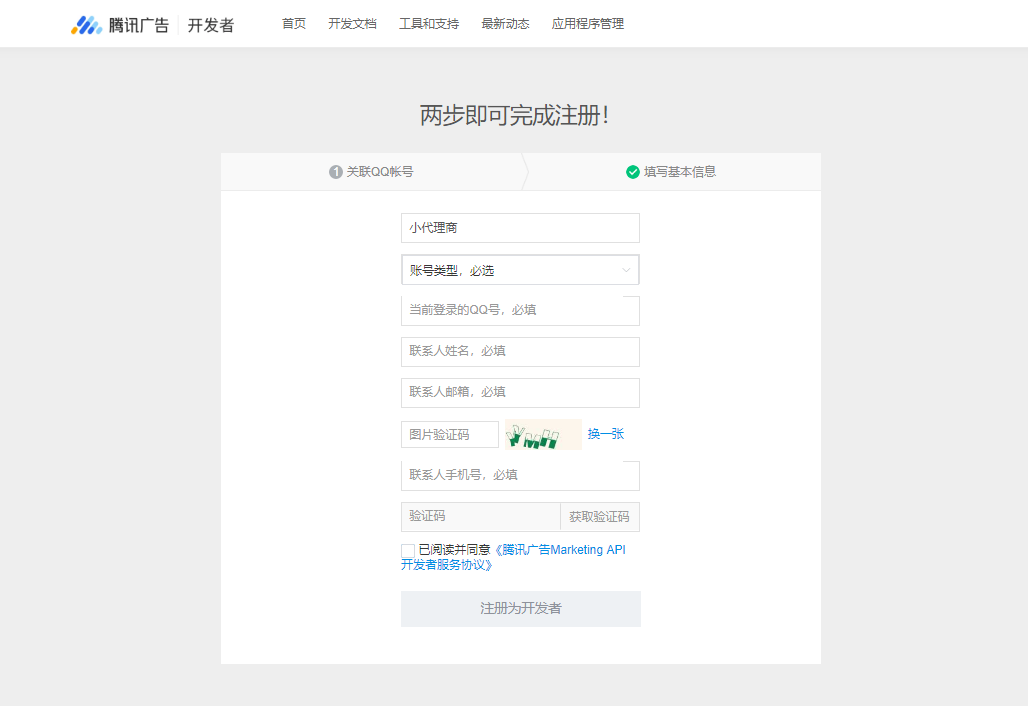Click the 小代理商 input field
Image resolution: width=1028 pixels, height=706 pixels.
(x=520, y=227)
